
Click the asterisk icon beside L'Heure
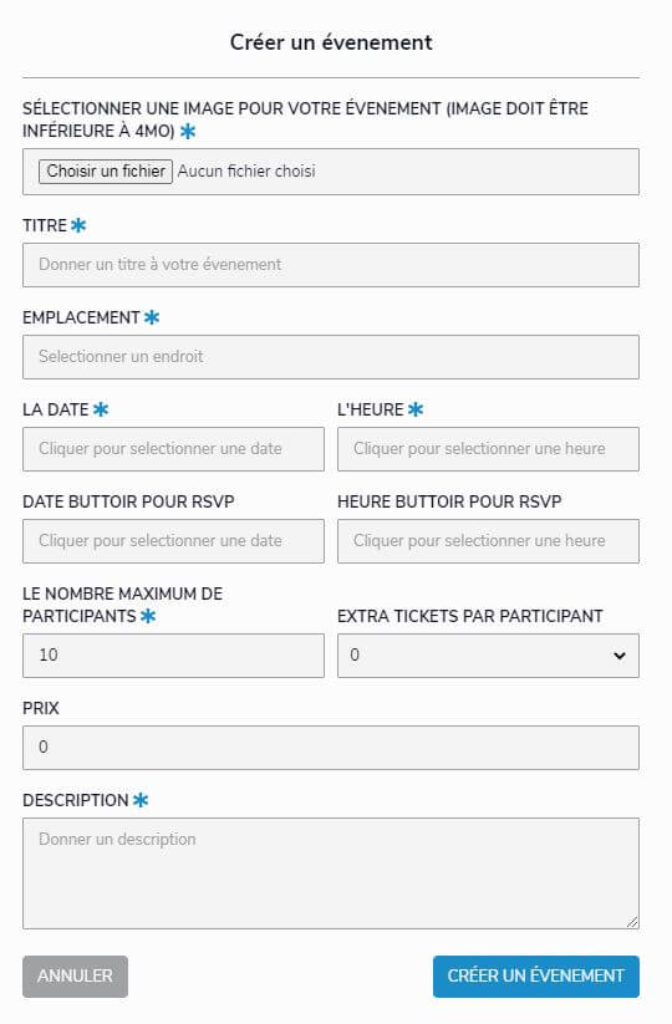(x=416, y=409)
